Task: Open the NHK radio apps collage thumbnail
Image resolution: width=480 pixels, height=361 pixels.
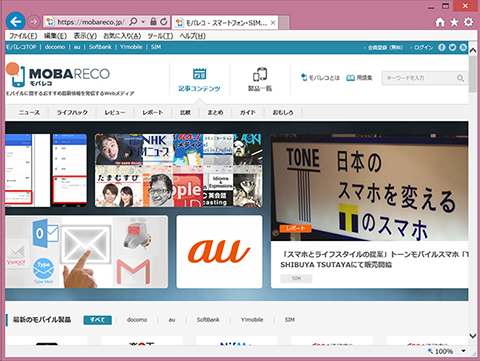Action: tap(179, 170)
